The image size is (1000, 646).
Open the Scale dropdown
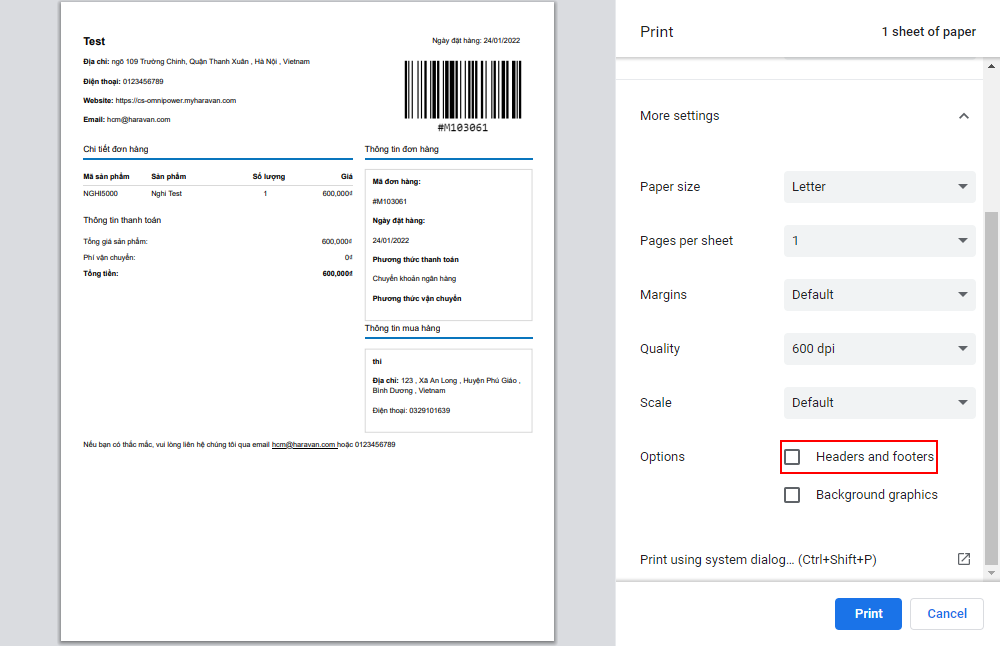pyautogui.click(x=879, y=403)
